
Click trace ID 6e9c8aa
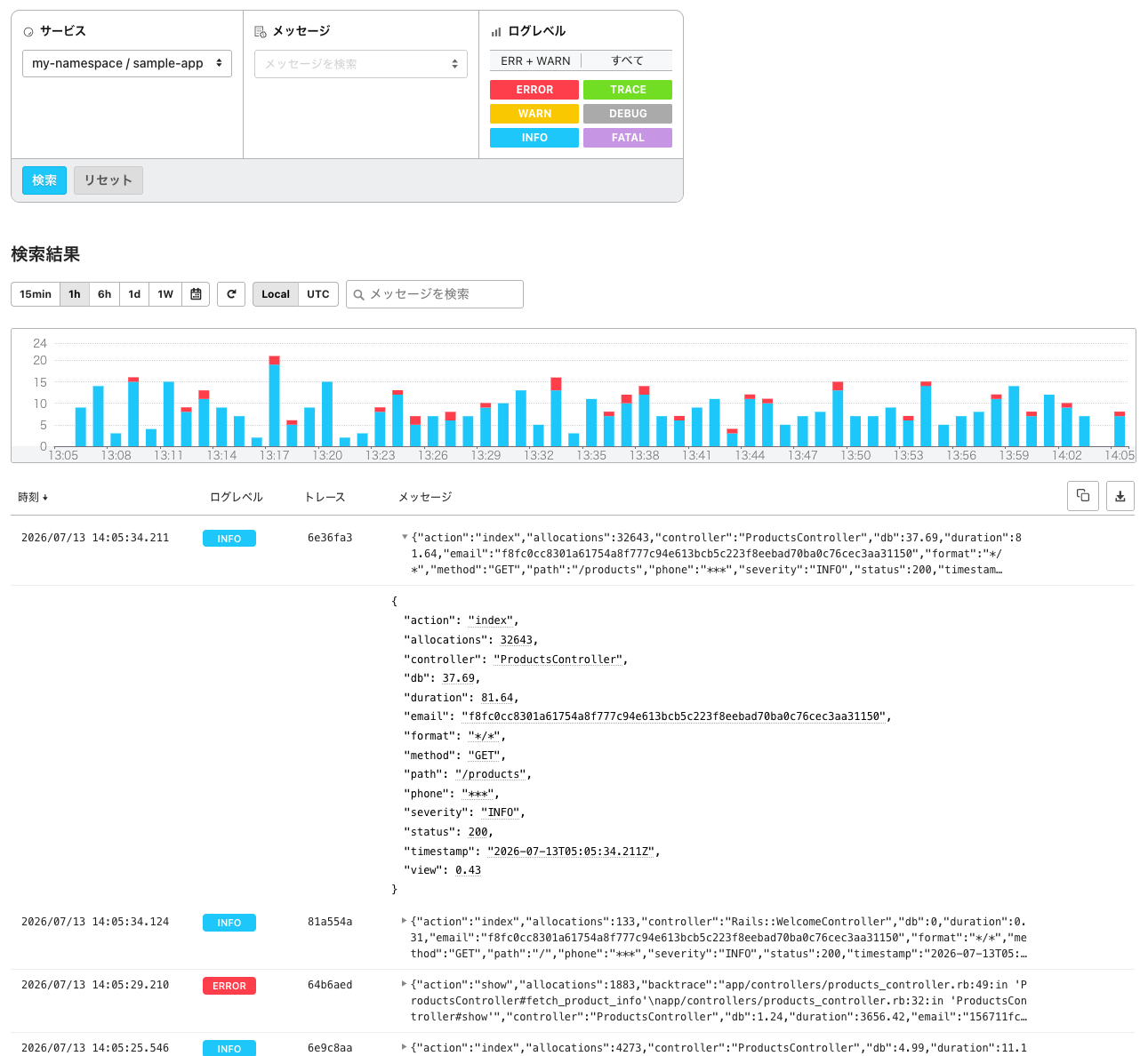coord(330,1048)
